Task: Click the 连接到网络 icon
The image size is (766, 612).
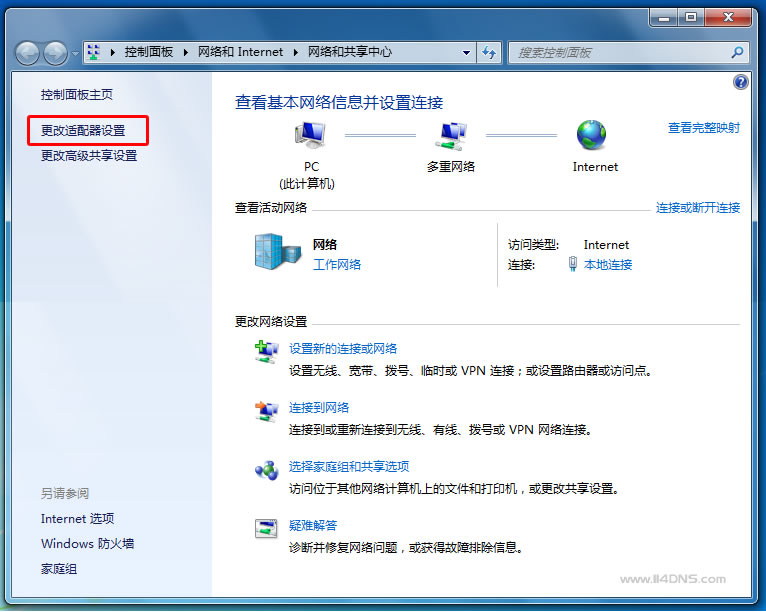Action: pyautogui.click(x=266, y=411)
